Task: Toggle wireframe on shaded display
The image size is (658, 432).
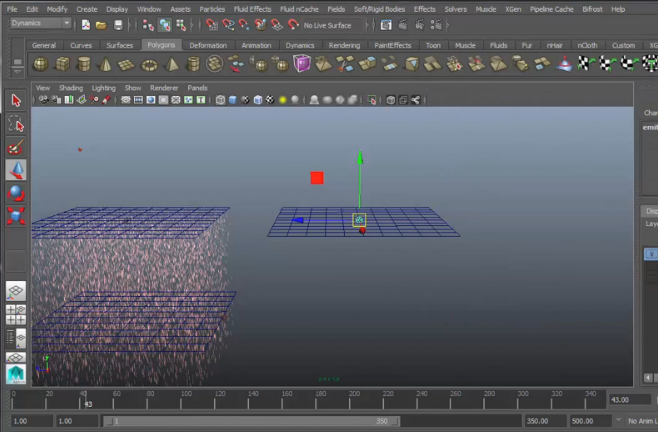Action: (x=258, y=100)
